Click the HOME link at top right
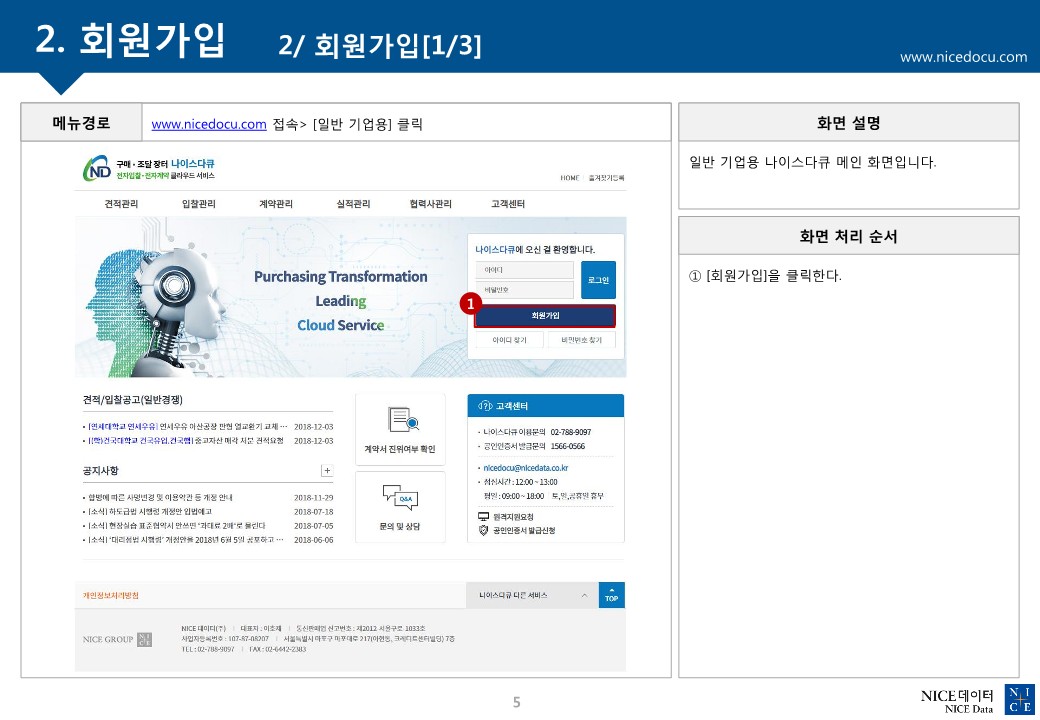Viewport: 1040px width, 720px height. tap(569, 178)
